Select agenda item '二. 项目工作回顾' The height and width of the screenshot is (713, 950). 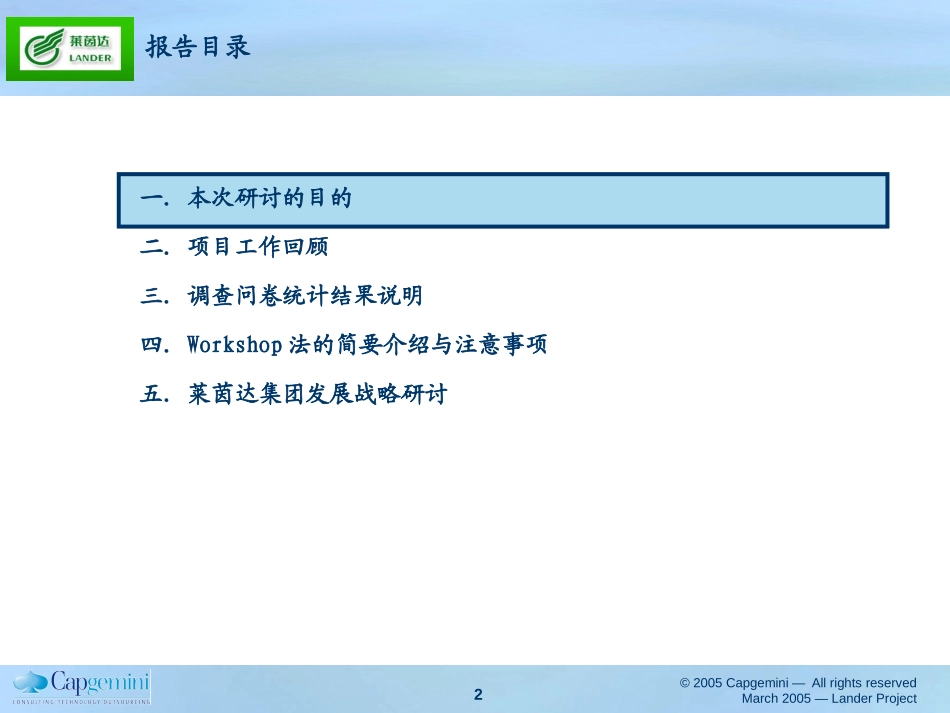point(234,247)
